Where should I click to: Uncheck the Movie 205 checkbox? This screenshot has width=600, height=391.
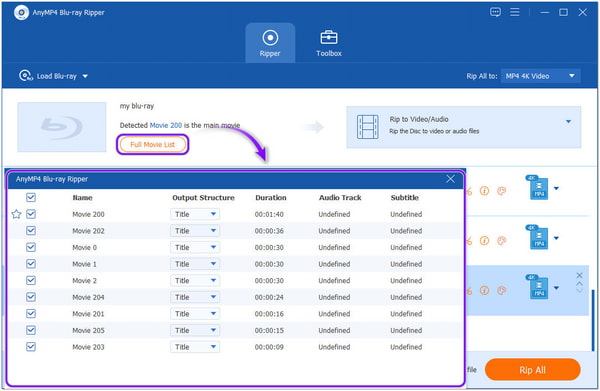point(31,330)
